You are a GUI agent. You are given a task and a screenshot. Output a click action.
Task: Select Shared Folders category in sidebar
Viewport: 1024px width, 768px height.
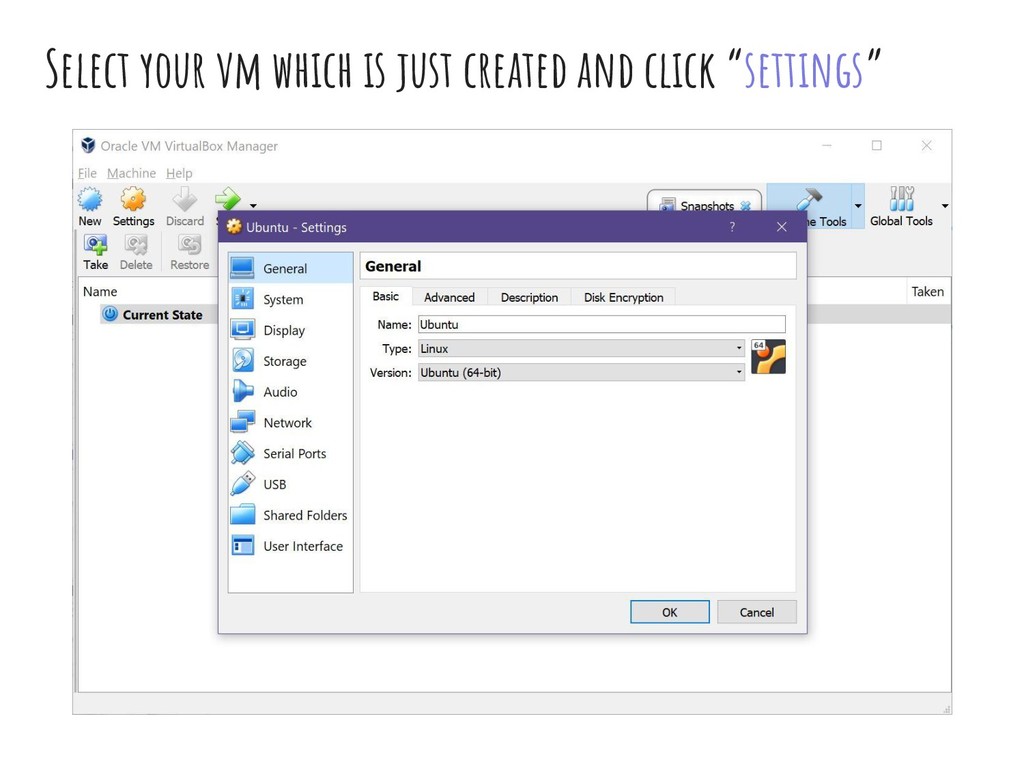pos(291,515)
